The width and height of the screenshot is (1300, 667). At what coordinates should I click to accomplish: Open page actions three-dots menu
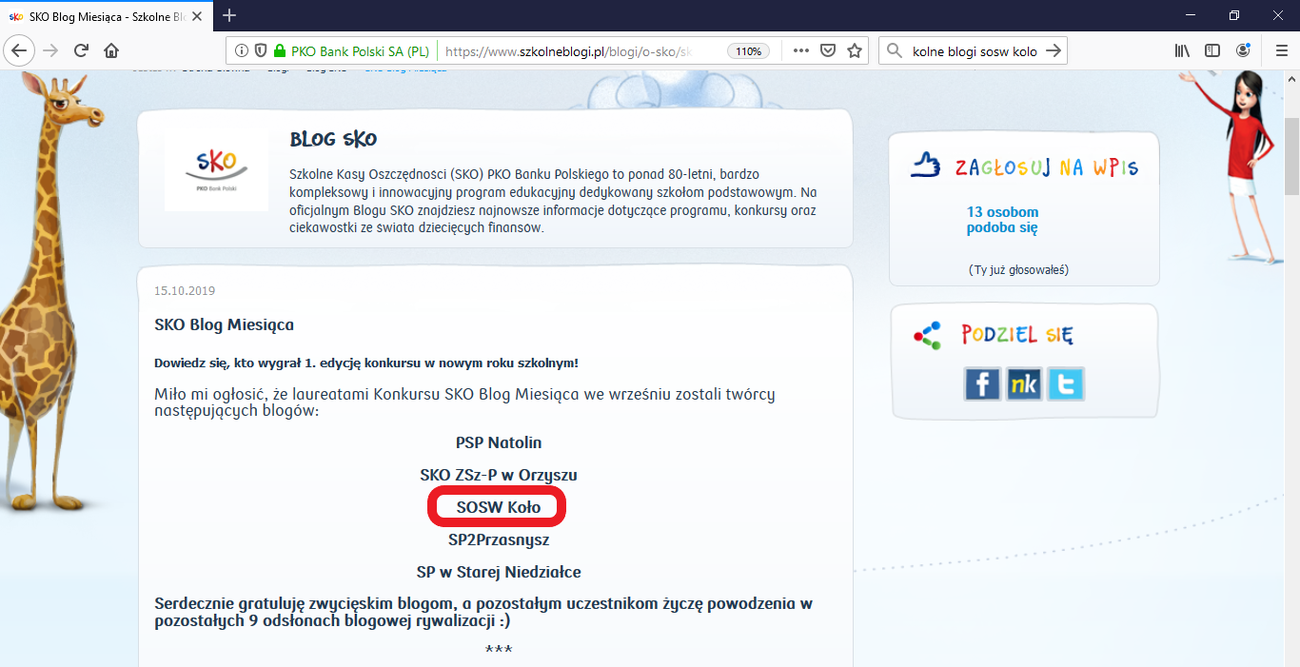[x=801, y=51]
